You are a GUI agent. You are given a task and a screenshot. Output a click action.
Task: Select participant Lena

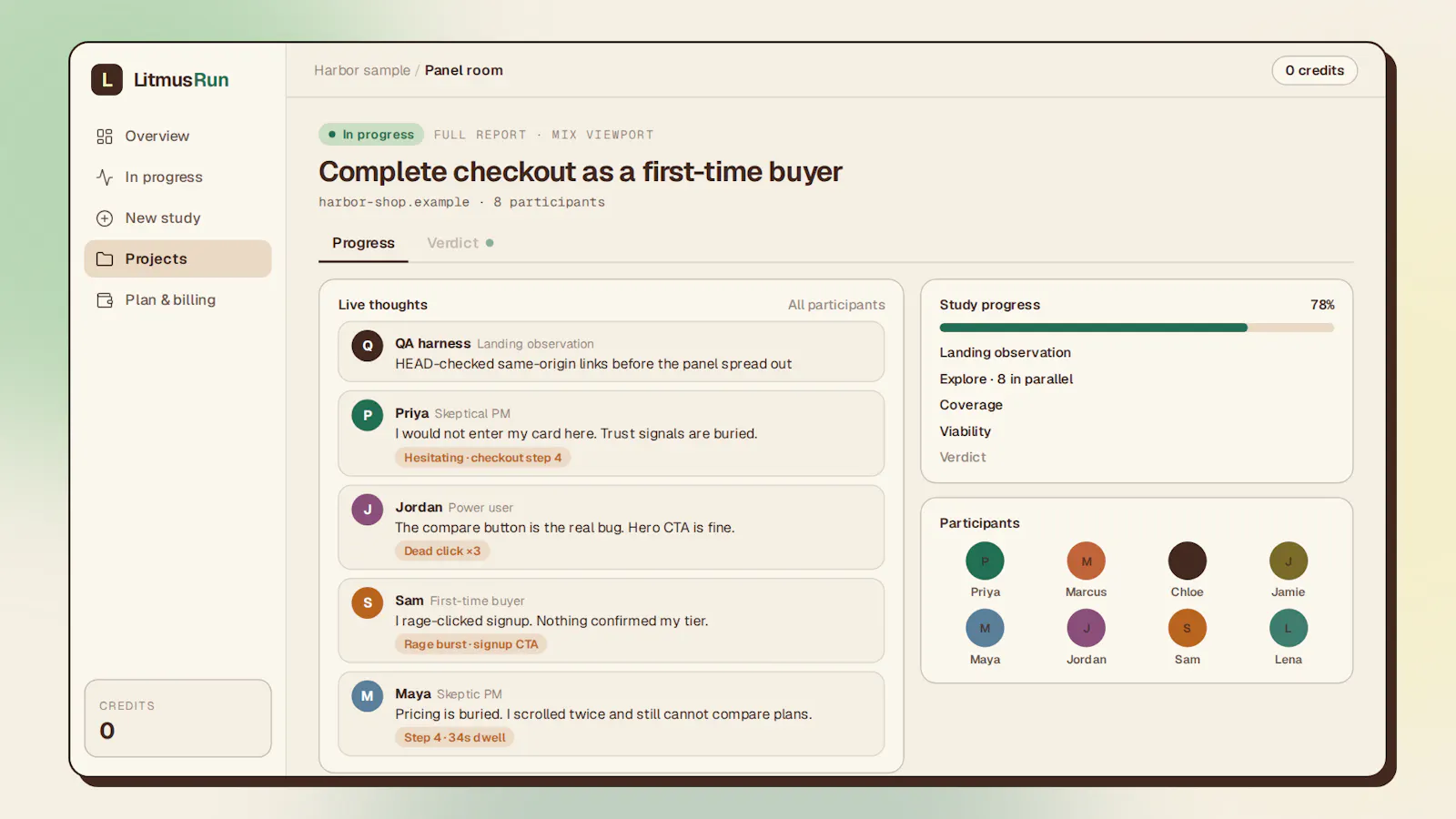coord(1288,637)
